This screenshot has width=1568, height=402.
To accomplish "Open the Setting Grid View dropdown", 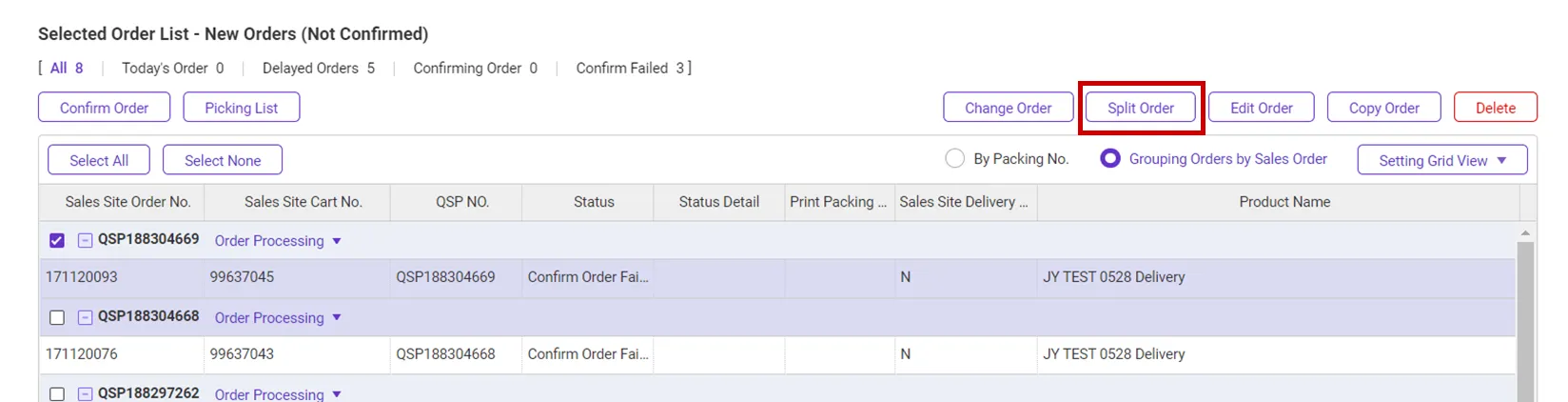I will [x=1441, y=160].
